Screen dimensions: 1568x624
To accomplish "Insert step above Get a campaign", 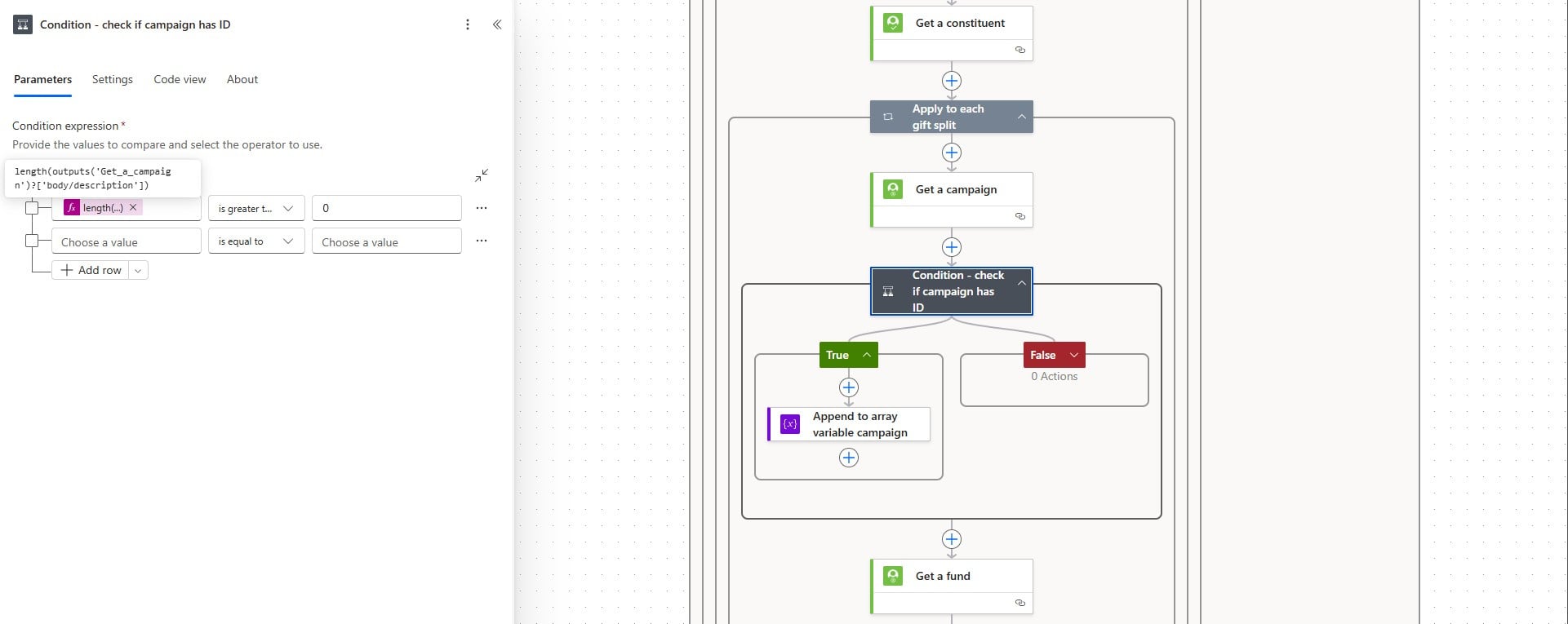I will [952, 153].
